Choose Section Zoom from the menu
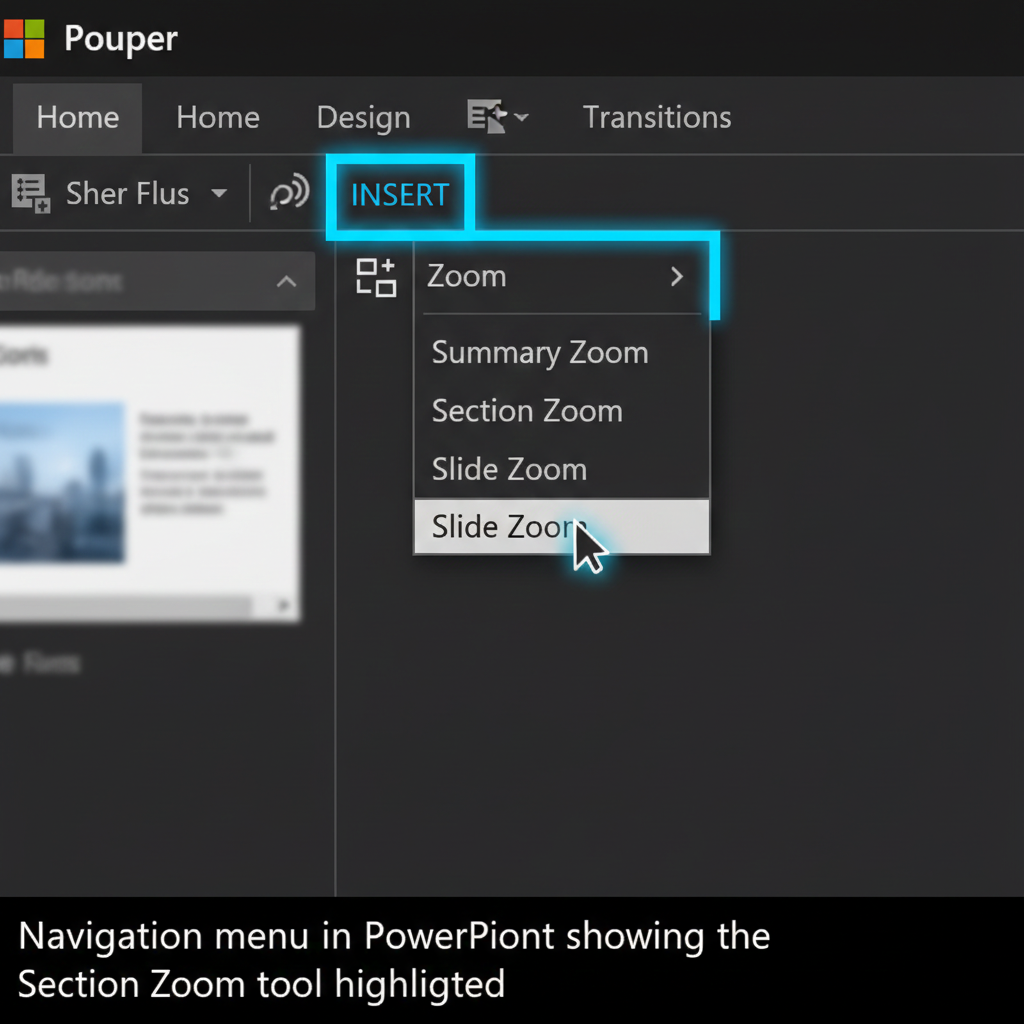Screen dimensions: 1024x1024 click(527, 410)
